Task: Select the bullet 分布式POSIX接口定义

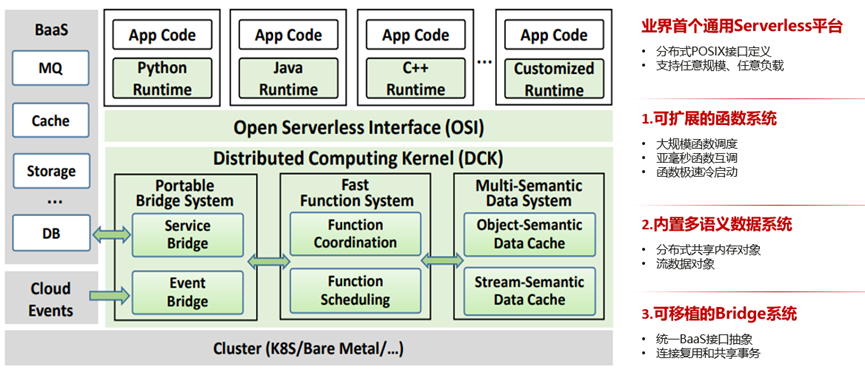Action: click(x=713, y=51)
